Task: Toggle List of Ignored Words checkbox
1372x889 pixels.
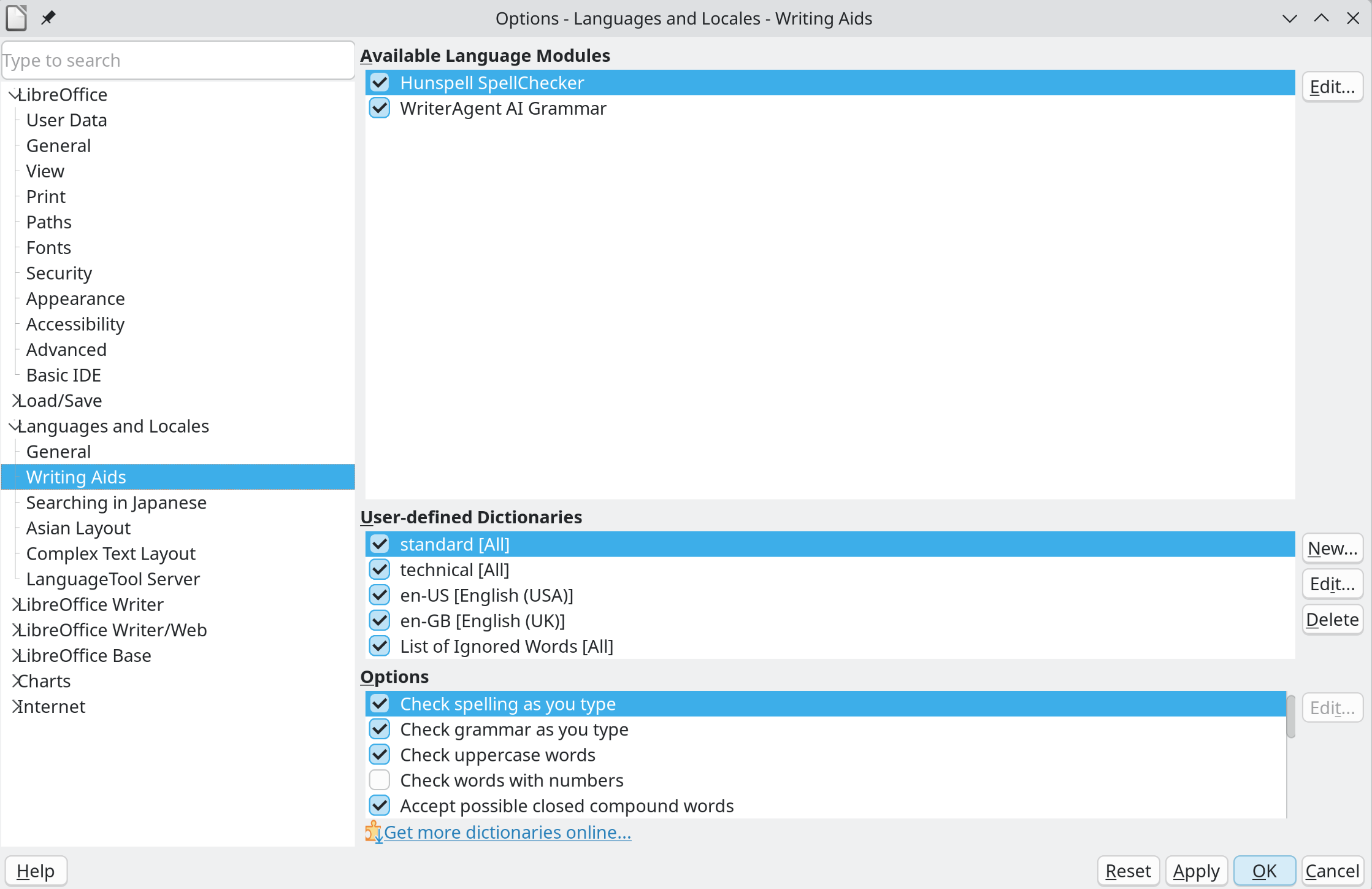Action: point(380,646)
